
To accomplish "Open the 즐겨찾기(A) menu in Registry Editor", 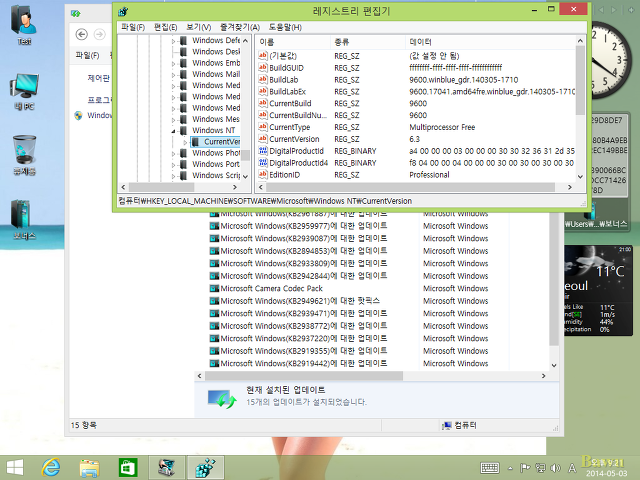I will [x=240, y=27].
